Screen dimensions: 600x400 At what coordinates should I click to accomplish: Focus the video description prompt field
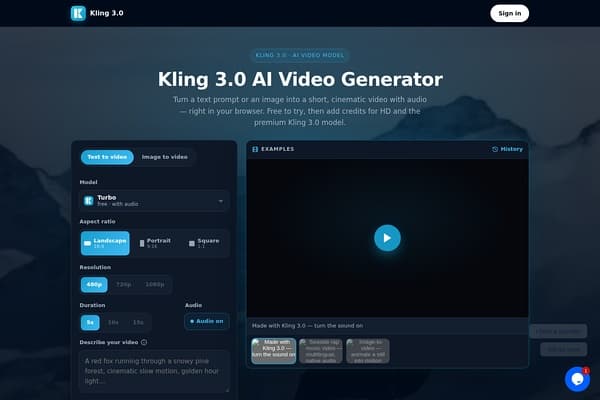click(154, 371)
